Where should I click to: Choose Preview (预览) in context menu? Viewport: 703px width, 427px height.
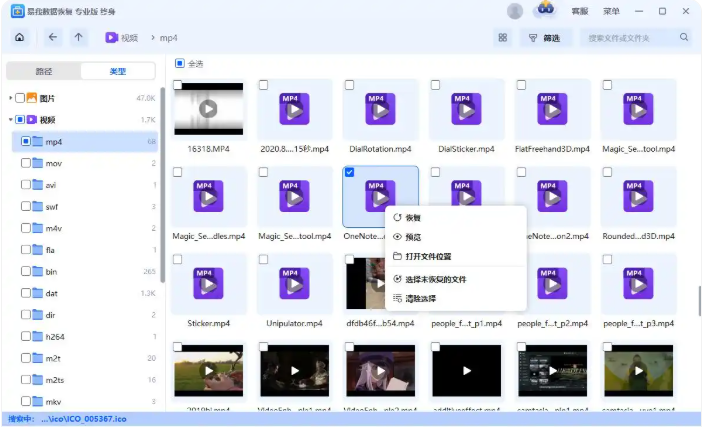click(456, 237)
